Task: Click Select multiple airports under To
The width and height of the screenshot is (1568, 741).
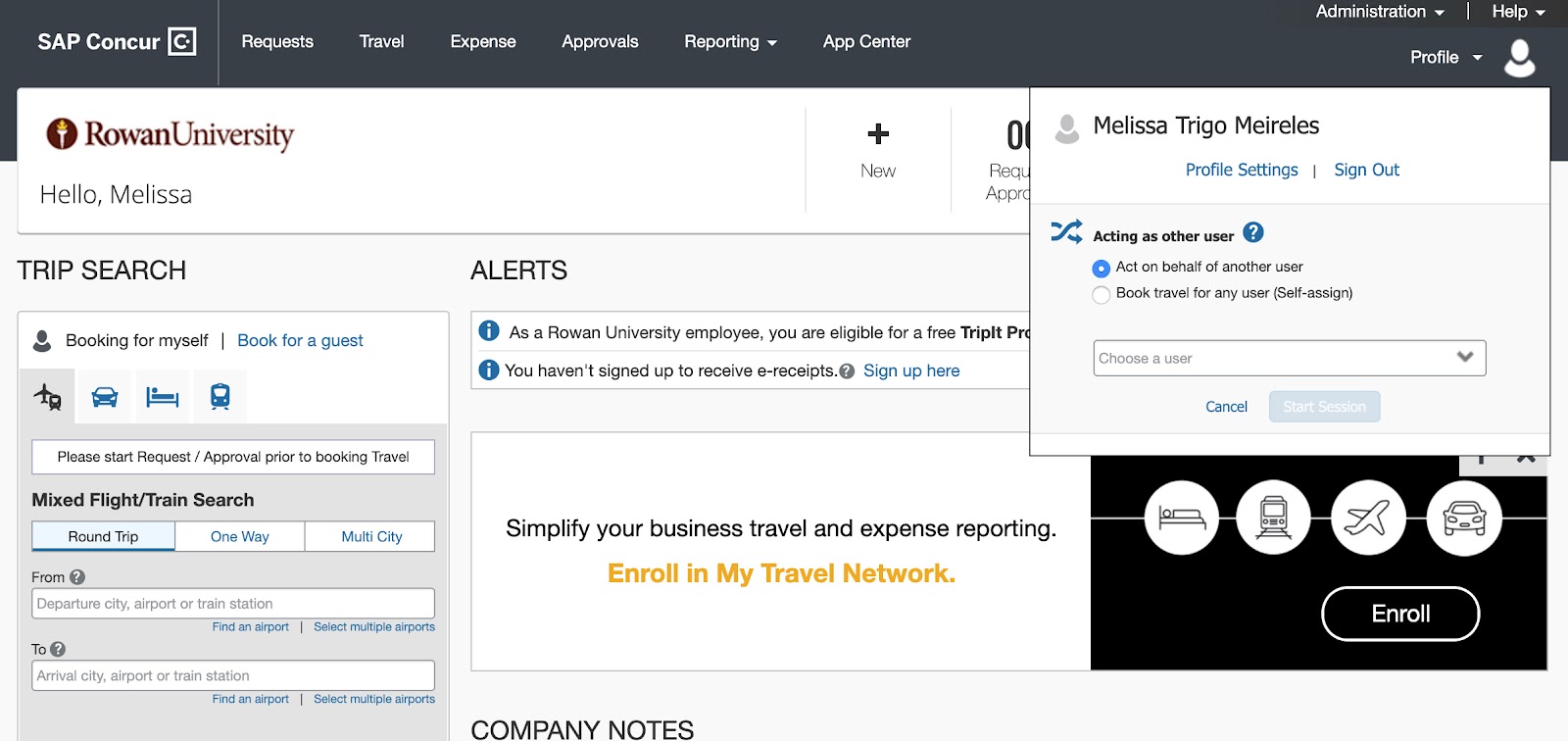Action: click(374, 699)
